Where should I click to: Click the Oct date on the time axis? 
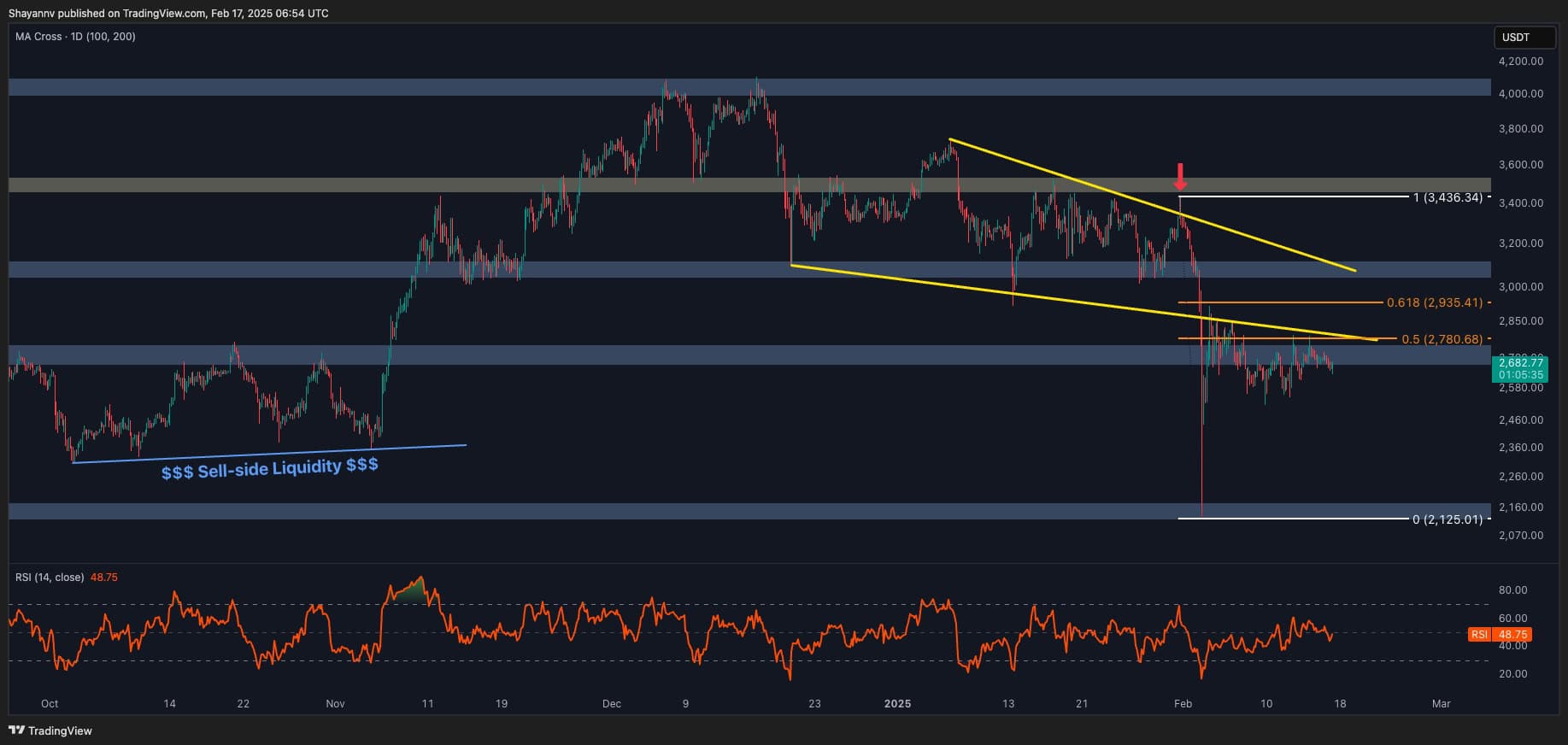(x=50, y=704)
